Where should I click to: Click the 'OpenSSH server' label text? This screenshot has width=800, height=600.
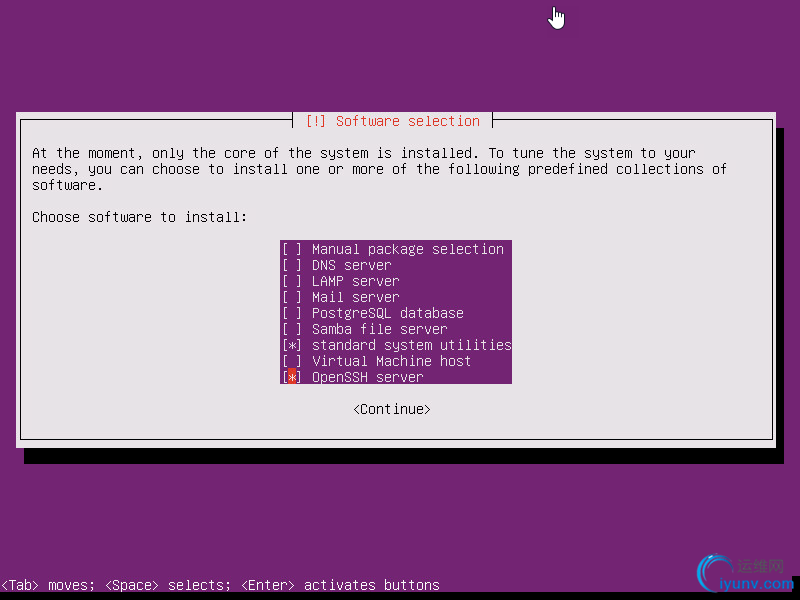coord(368,377)
